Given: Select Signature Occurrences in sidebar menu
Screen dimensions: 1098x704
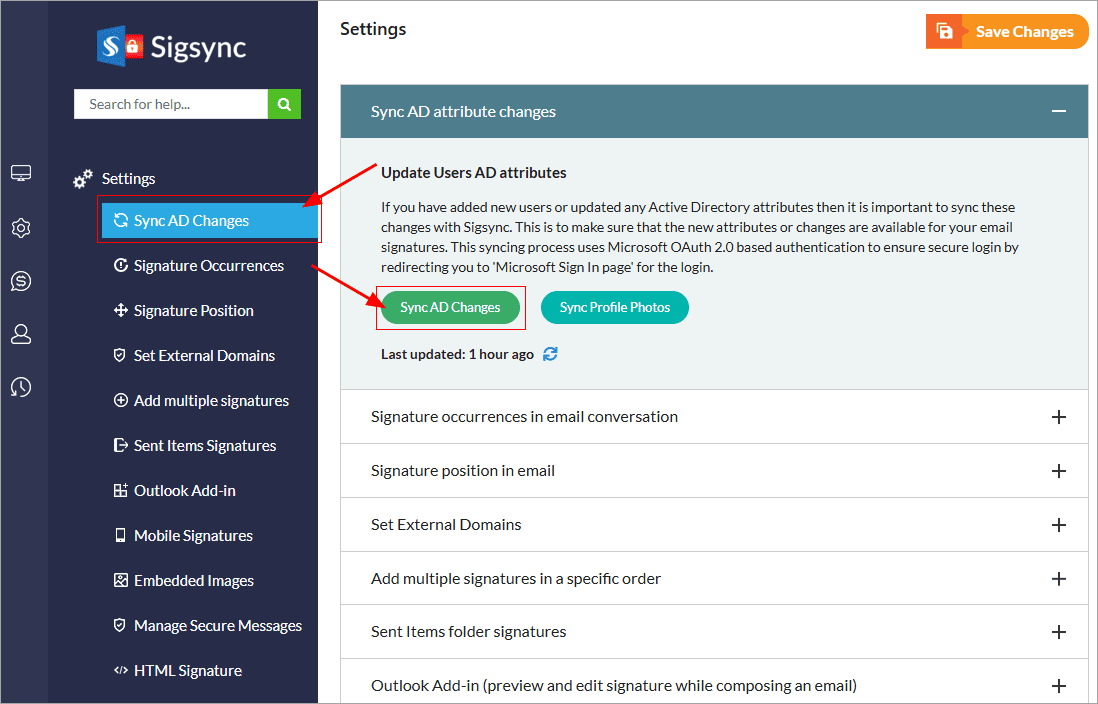Looking at the screenshot, I should point(208,266).
